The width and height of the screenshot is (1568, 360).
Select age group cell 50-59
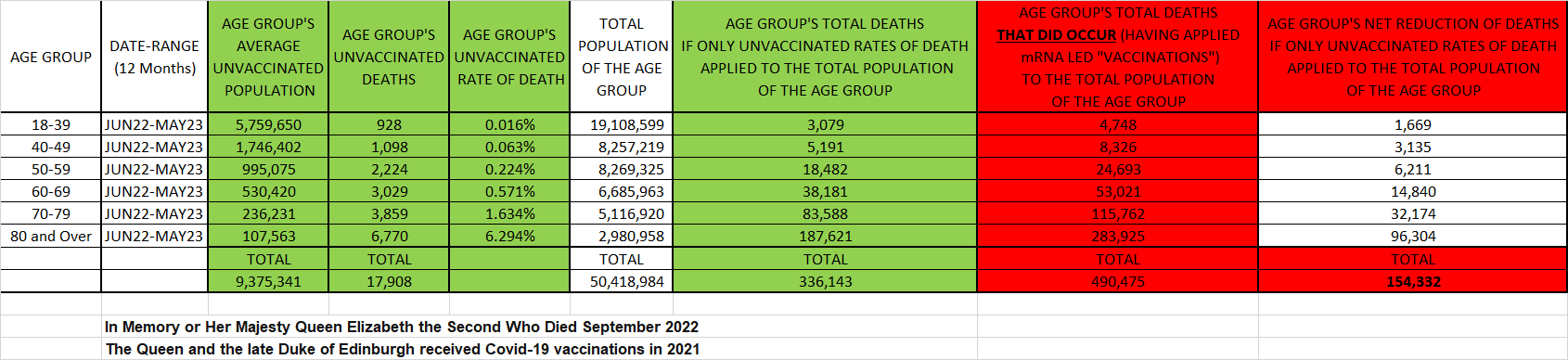[x=51, y=169]
